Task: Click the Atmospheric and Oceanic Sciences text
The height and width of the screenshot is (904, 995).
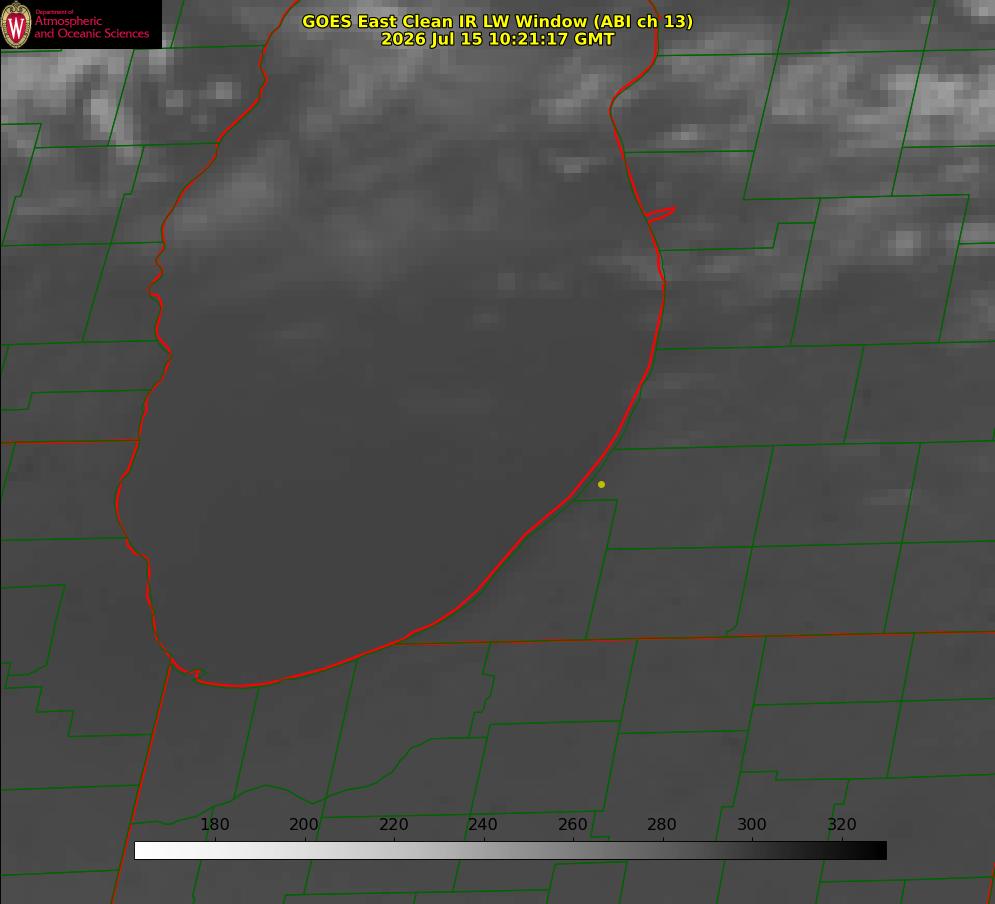Action: tap(91, 27)
